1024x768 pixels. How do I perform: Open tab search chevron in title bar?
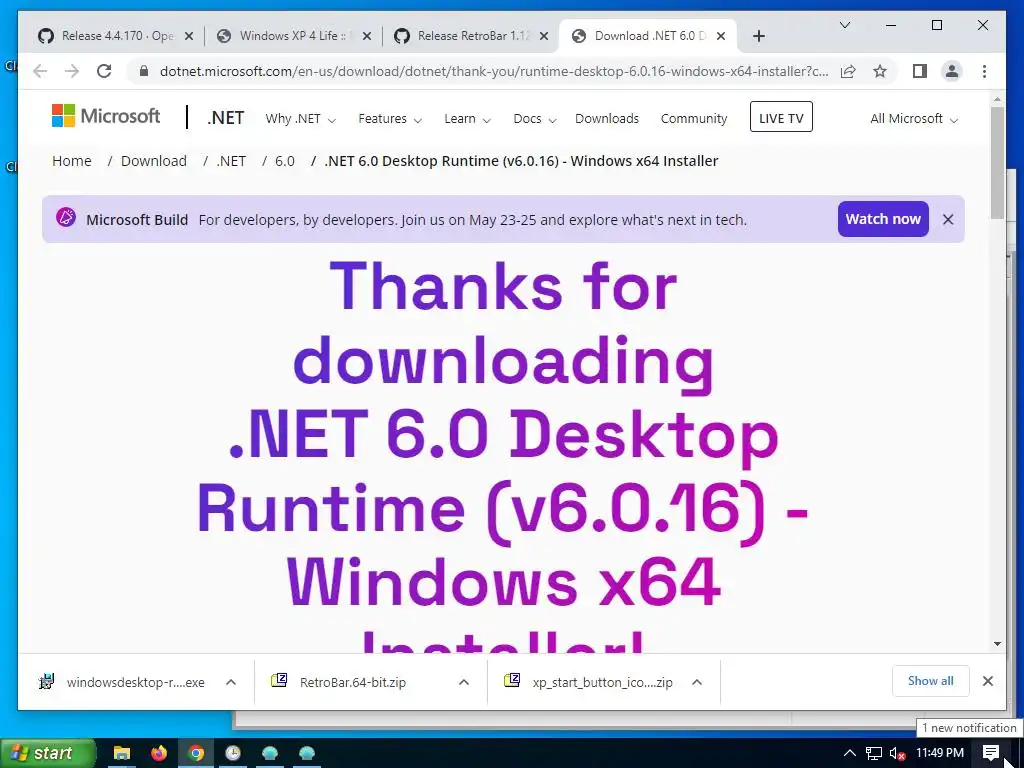coord(844,25)
